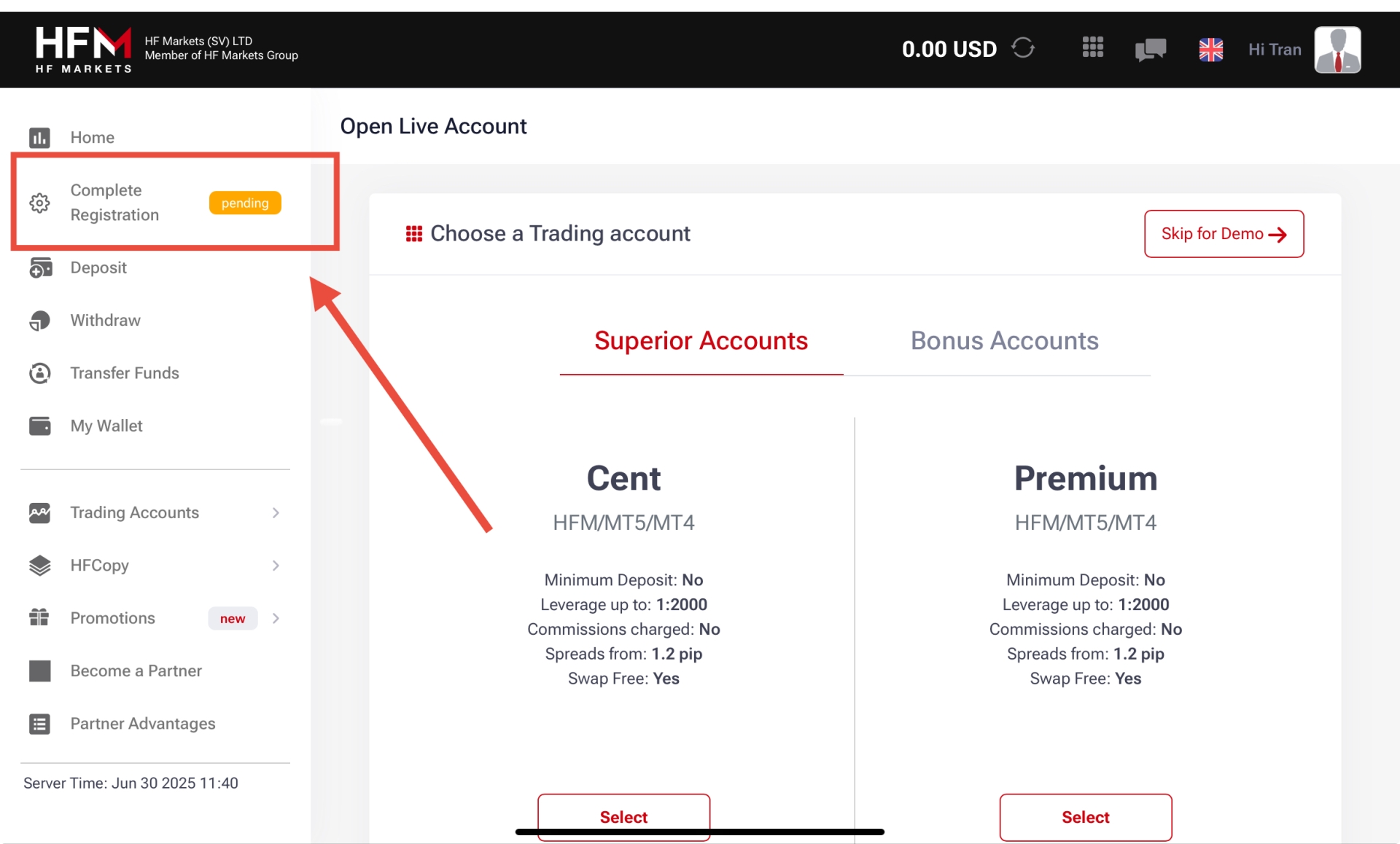The width and height of the screenshot is (1400, 844).
Task: Click the Transfer Funds icon
Action: [x=40, y=373]
